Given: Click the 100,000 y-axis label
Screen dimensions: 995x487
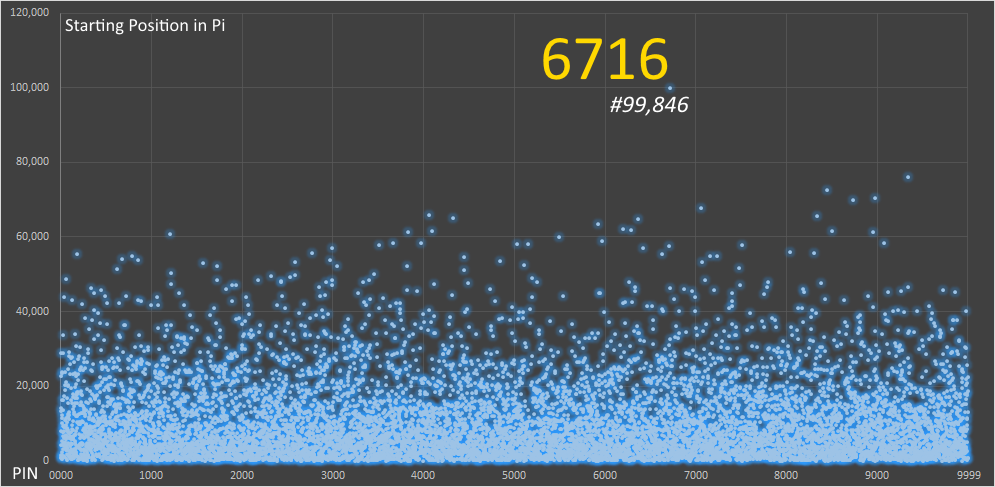Looking at the screenshot, I should point(29,88).
